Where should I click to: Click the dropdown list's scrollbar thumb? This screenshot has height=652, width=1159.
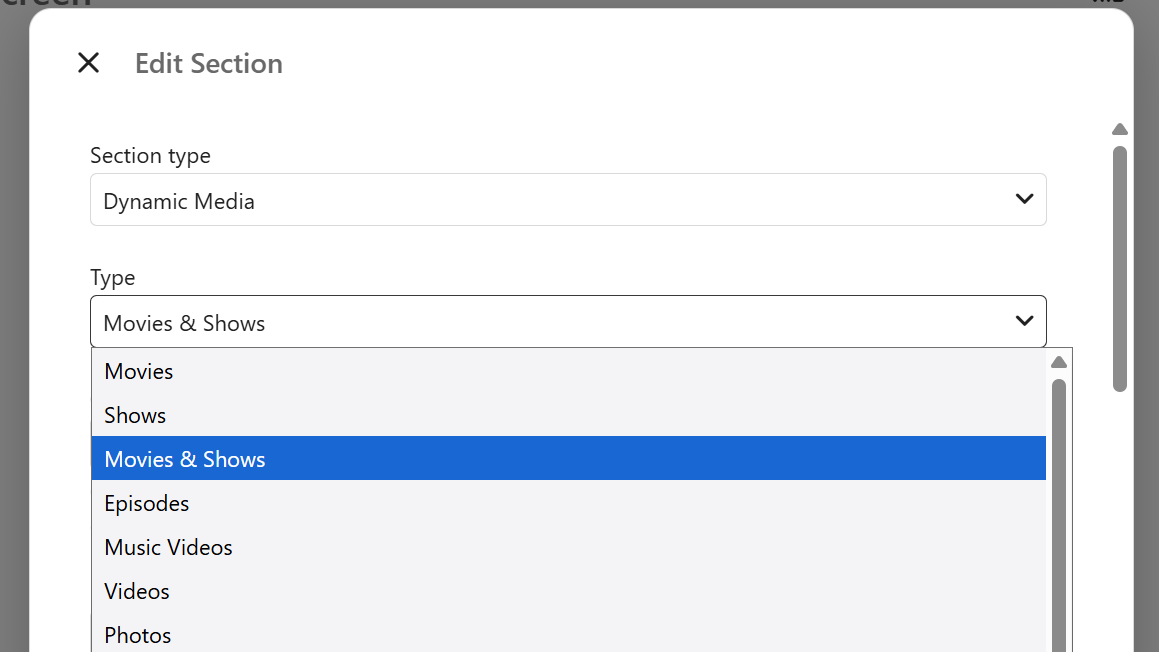click(x=1058, y=515)
